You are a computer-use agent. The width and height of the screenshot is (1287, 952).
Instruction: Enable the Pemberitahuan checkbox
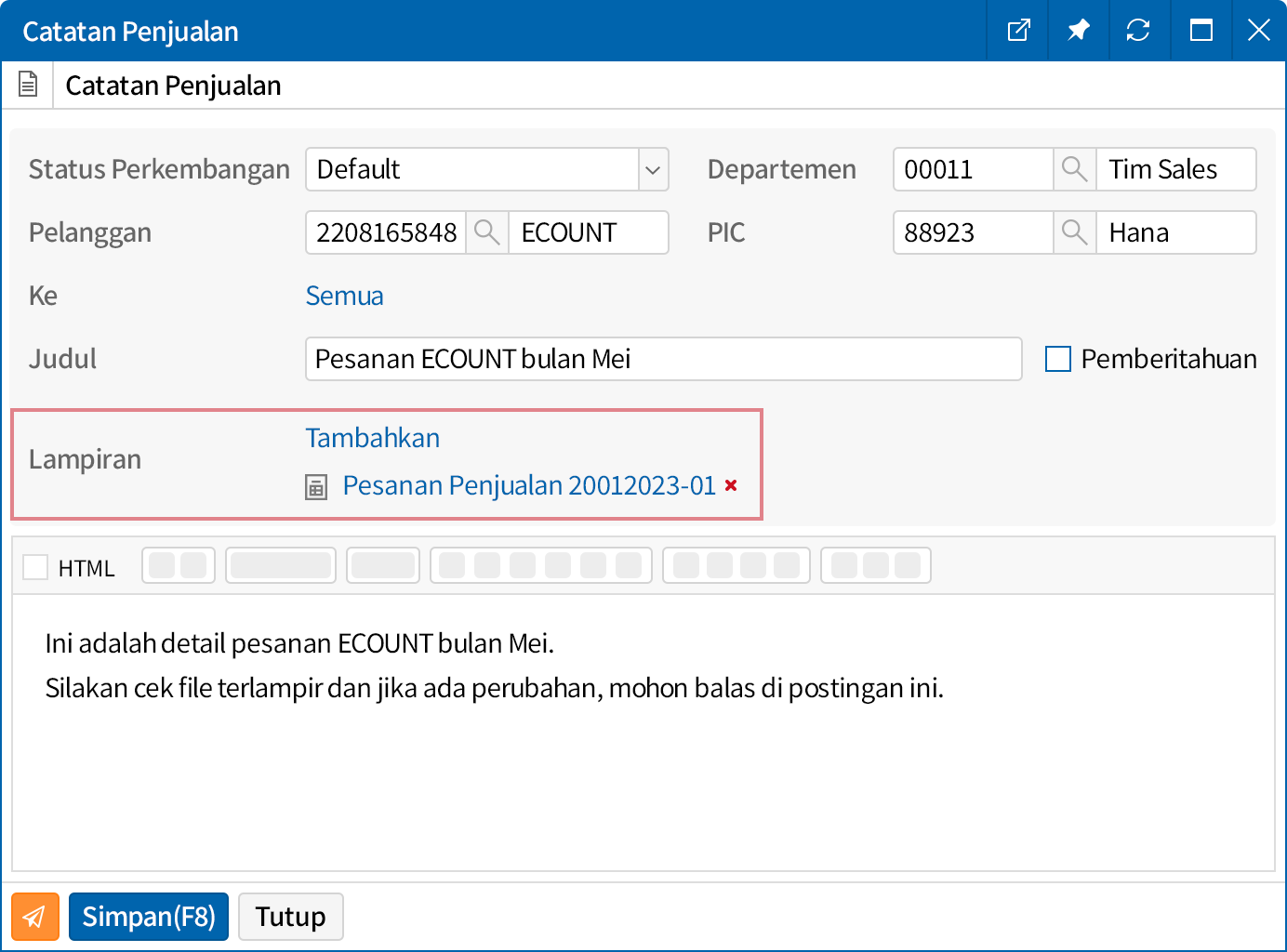tap(1058, 359)
